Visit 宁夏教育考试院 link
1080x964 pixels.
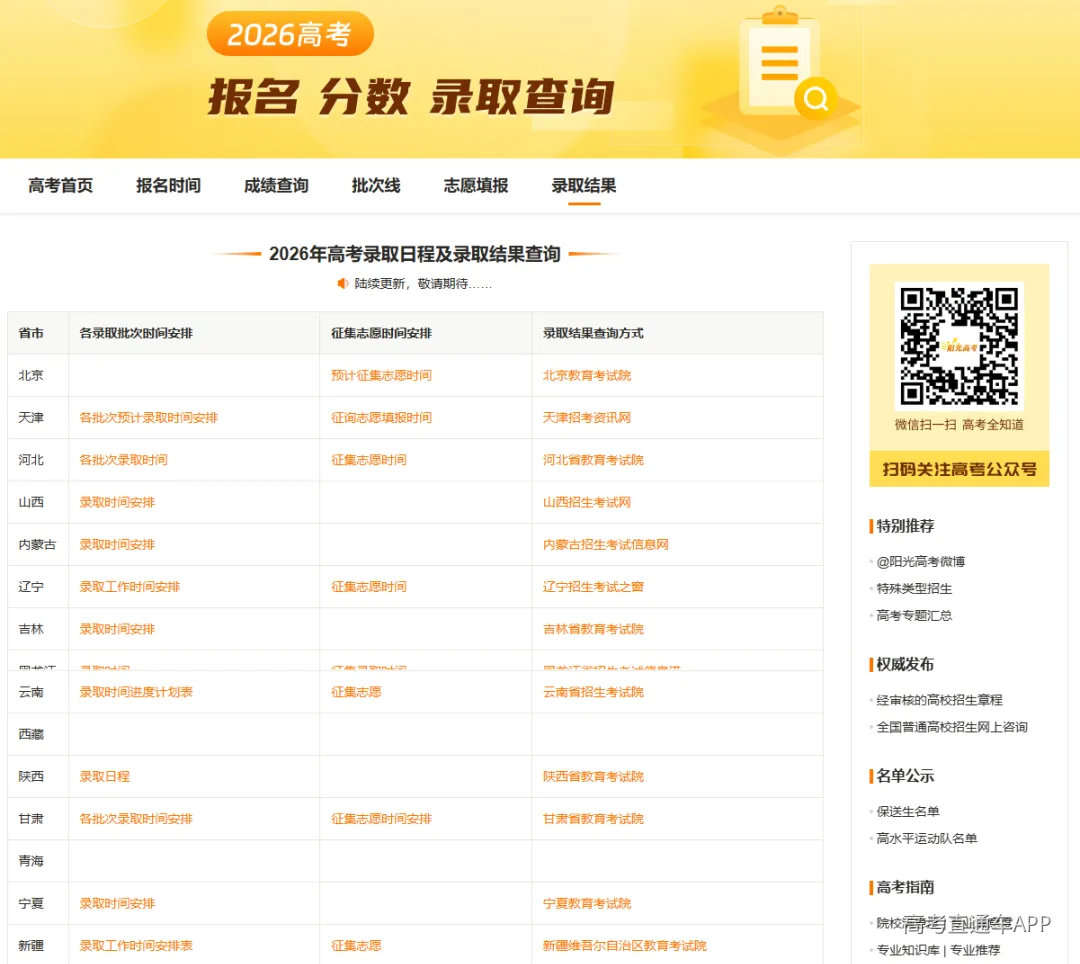pos(587,903)
